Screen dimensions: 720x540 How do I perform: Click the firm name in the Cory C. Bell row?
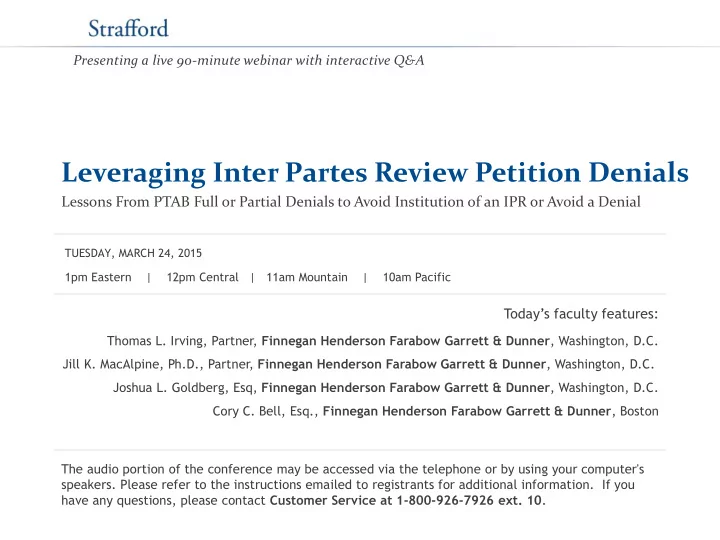pyautogui.click(x=467, y=411)
